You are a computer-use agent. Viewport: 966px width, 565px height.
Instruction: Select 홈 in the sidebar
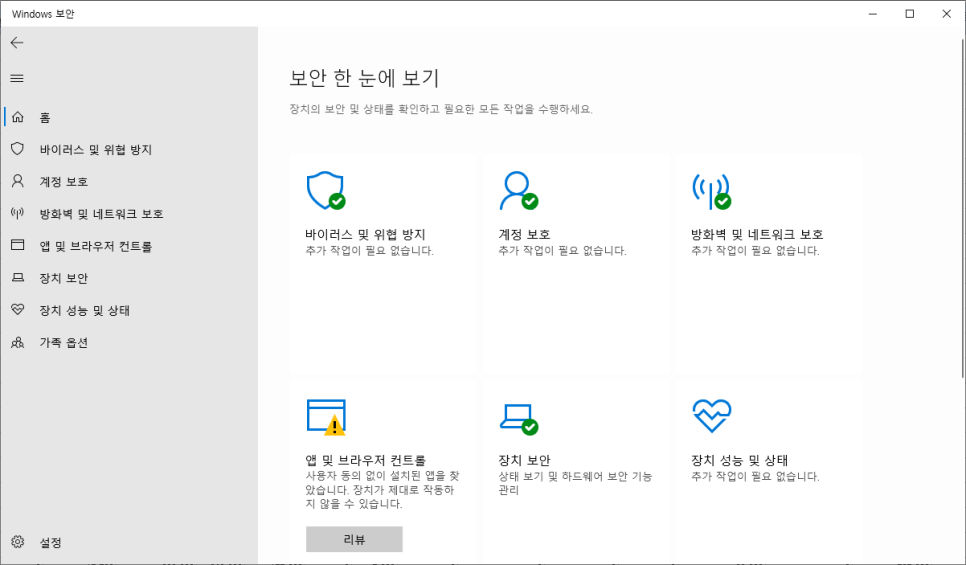pos(45,117)
